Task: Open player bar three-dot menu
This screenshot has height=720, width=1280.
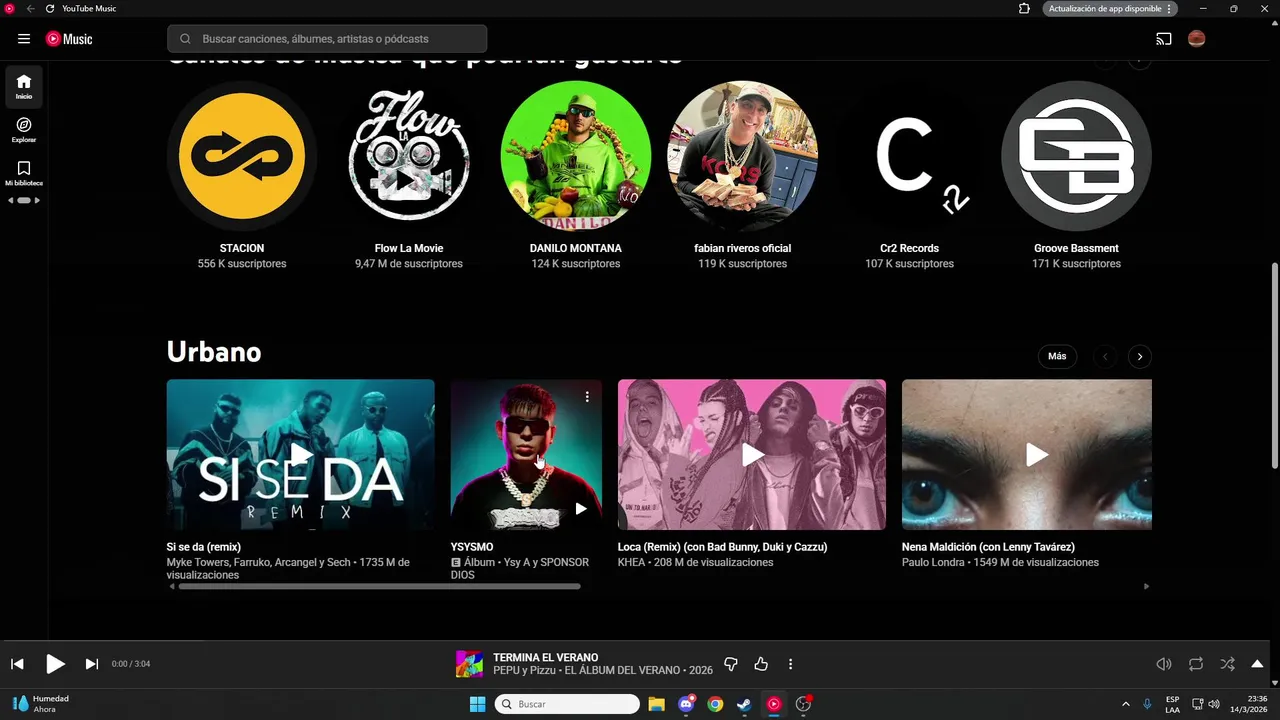Action: [x=790, y=664]
